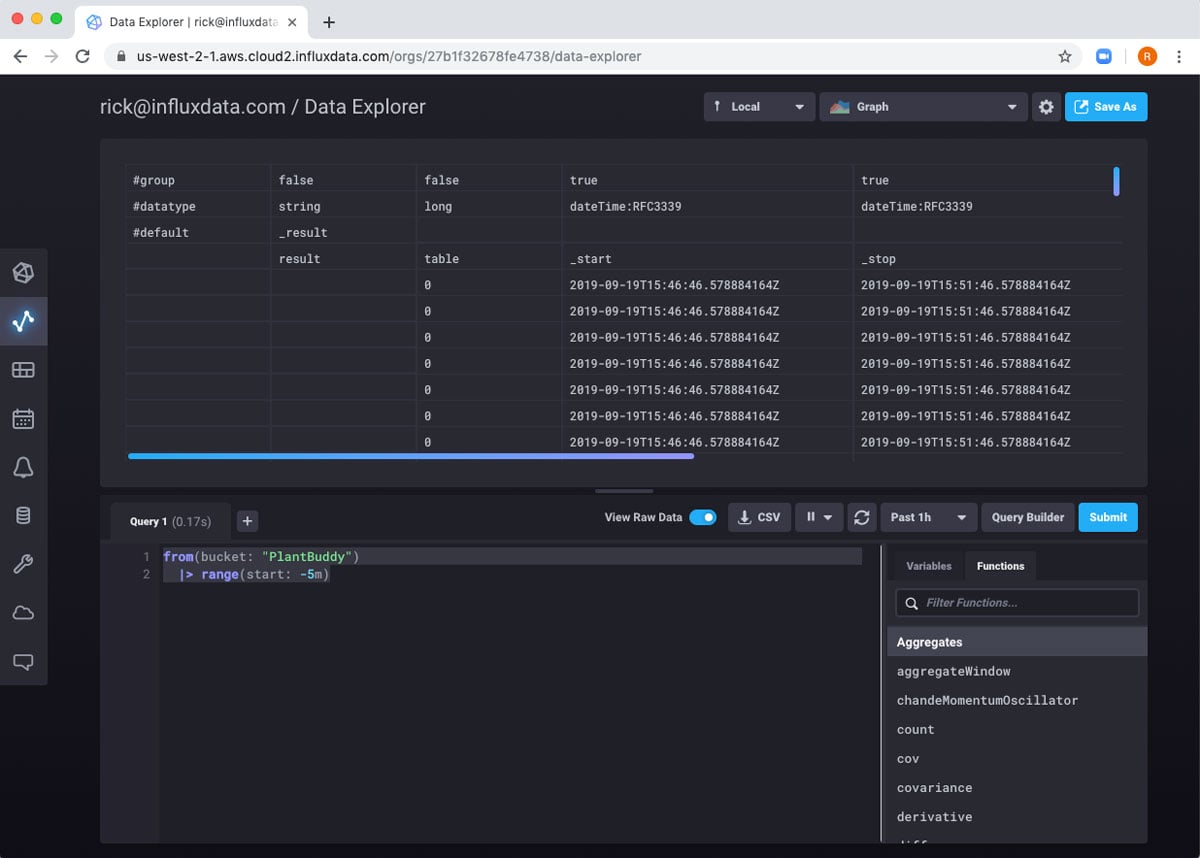Open the Settings wrench icon in the sidebar
This screenshot has height=858, width=1200.
point(23,565)
